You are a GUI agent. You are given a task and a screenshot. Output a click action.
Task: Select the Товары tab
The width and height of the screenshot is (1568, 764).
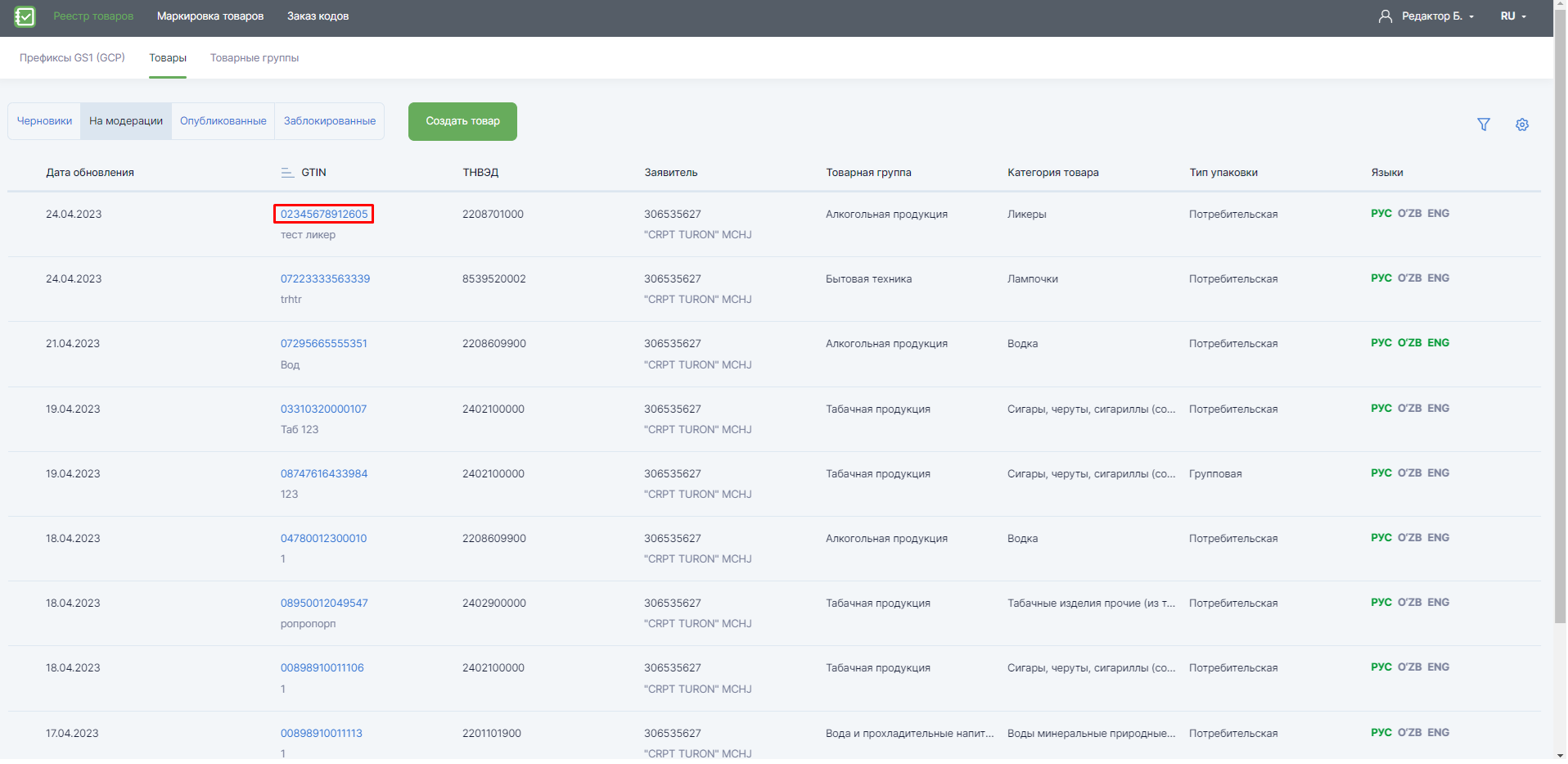pyautogui.click(x=168, y=58)
